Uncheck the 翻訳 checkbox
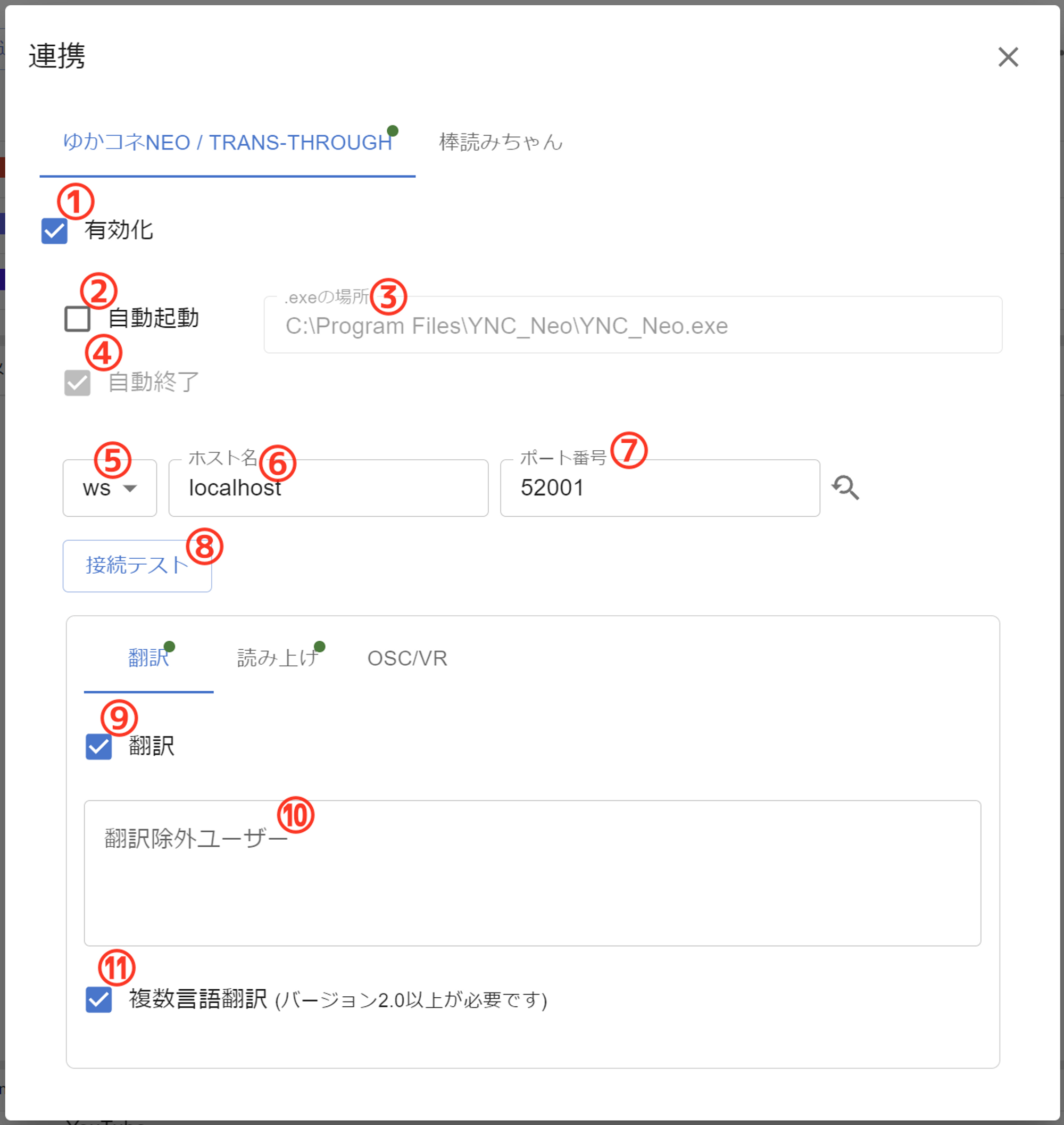1064x1125 pixels. pos(99,746)
